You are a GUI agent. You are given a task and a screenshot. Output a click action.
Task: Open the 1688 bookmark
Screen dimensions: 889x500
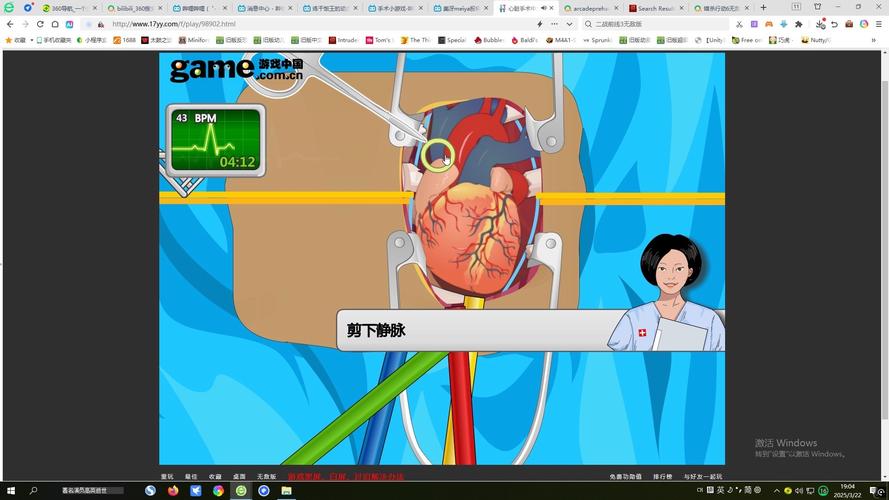point(125,40)
